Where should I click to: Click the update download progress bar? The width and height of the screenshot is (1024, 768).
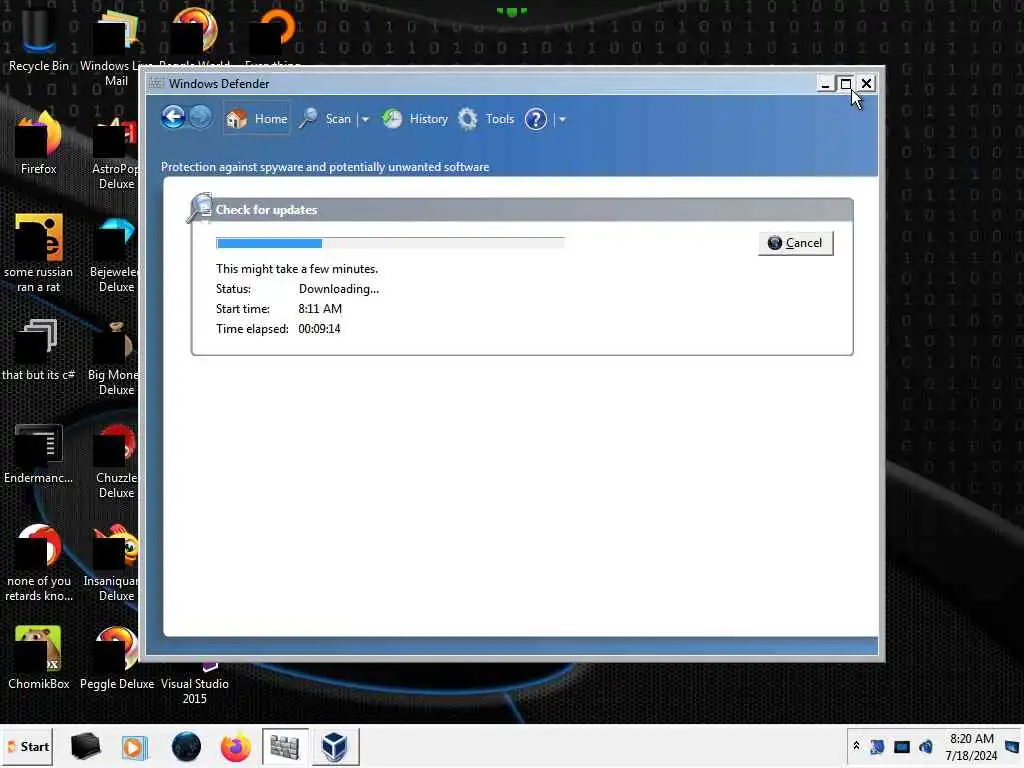pos(390,243)
